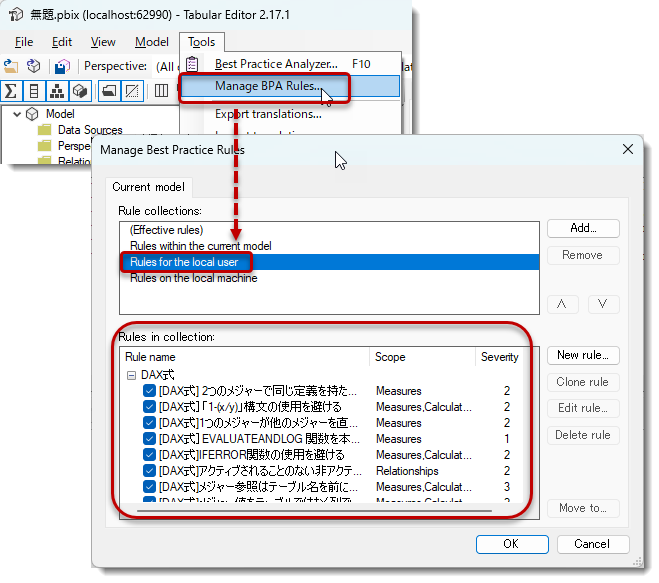The height and width of the screenshot is (583, 659).
Task: Select Rules on the local machine
Action: (329, 278)
